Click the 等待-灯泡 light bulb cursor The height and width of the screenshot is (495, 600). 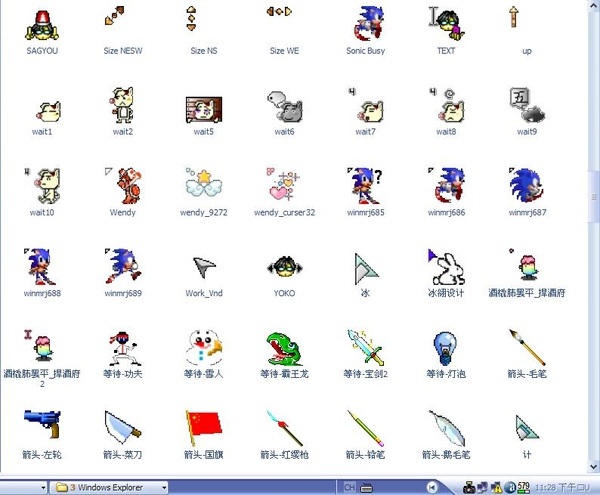point(445,348)
